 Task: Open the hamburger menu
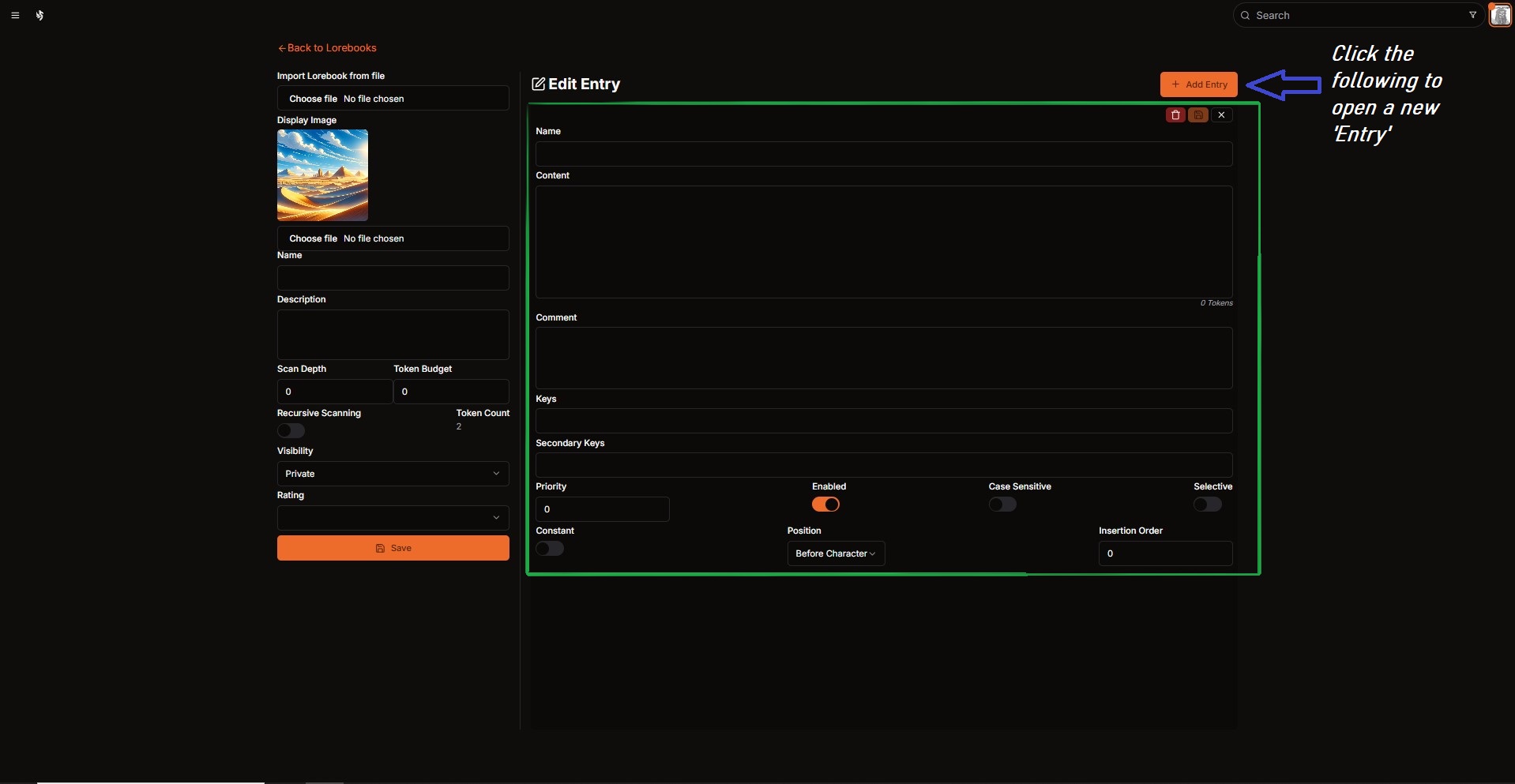pyautogui.click(x=15, y=15)
